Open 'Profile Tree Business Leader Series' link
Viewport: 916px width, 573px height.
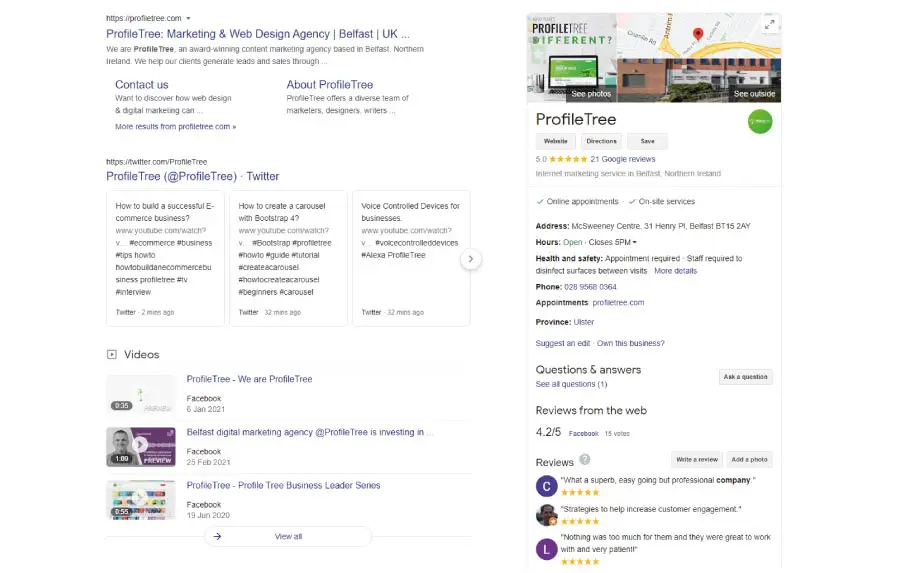(283, 485)
